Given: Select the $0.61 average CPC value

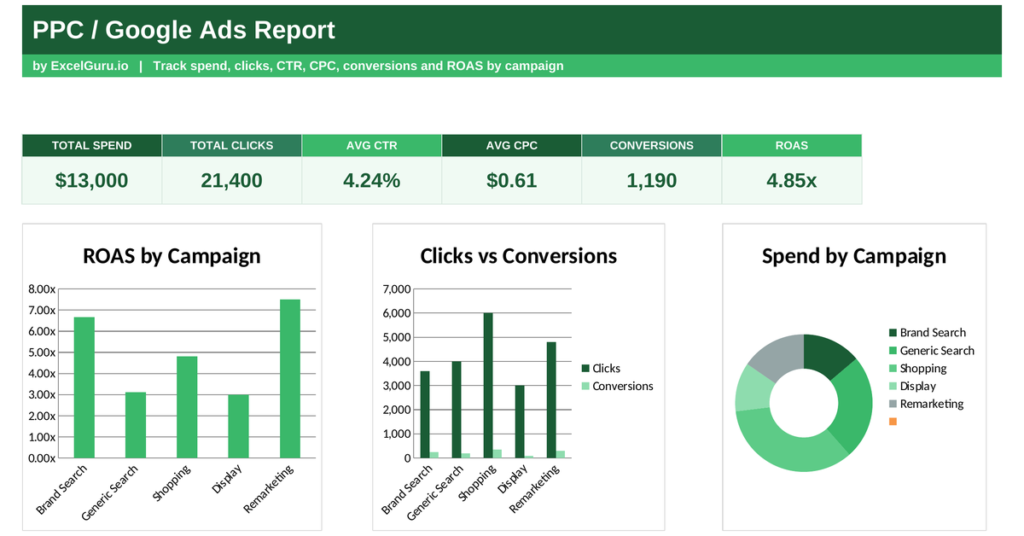Looking at the screenshot, I should tap(511, 180).
